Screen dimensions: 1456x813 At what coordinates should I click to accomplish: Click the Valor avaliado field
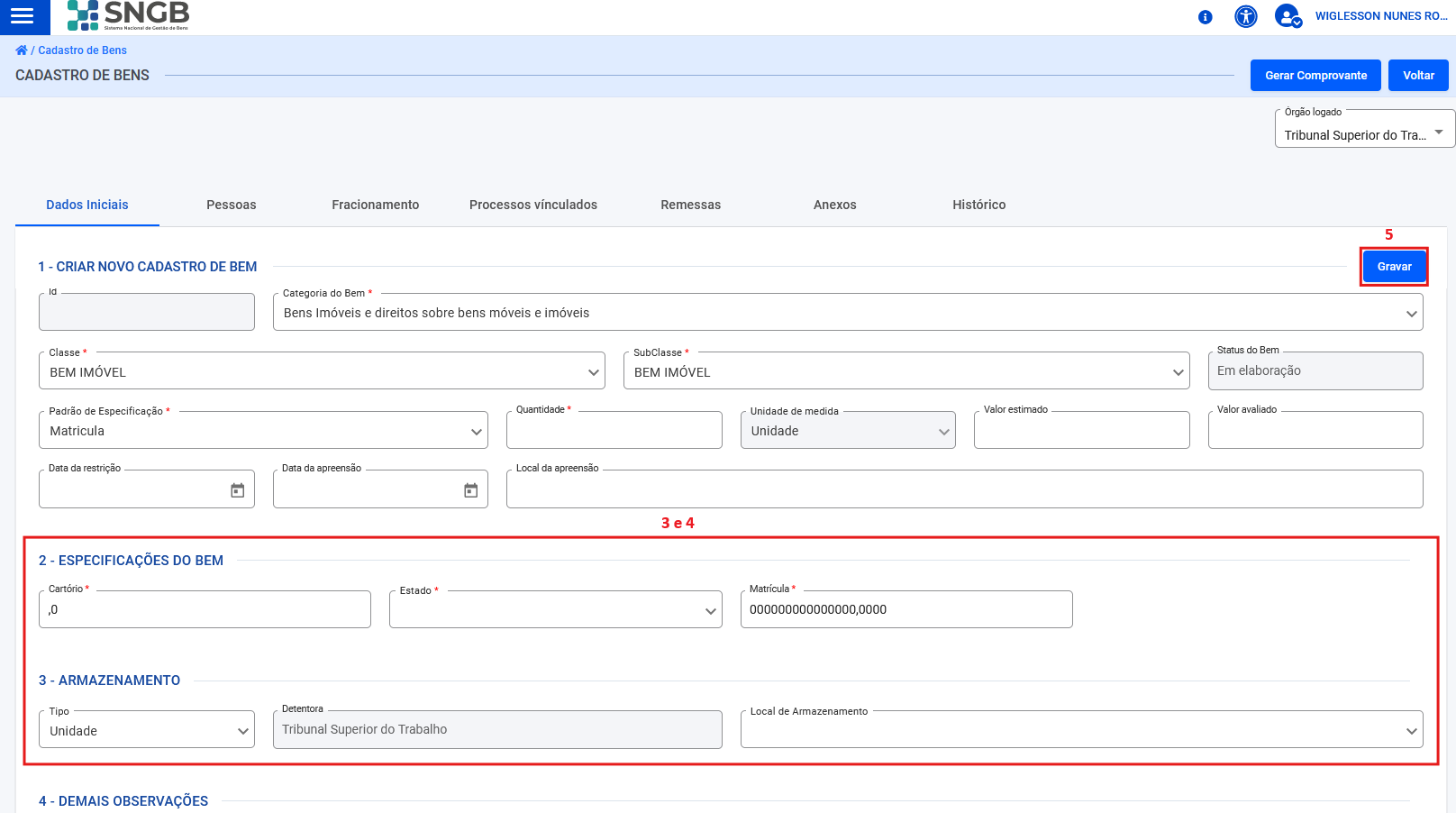pos(1315,430)
